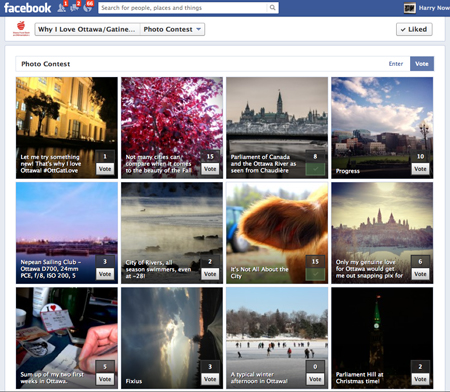450x392 pixels.
Task: Click the caption 'It's Not All About the City'
Action: [259, 272]
